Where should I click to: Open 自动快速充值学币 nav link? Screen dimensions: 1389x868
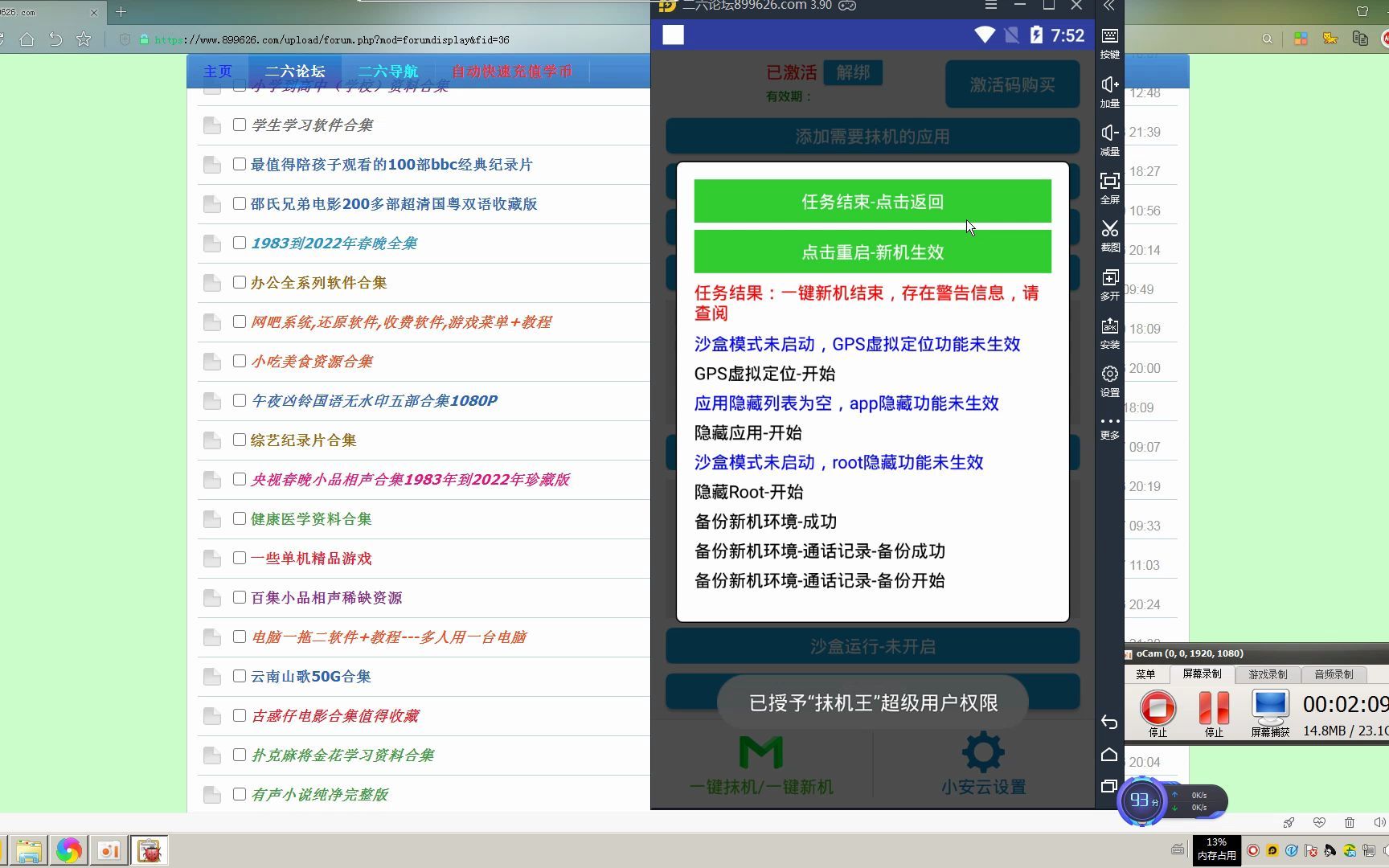pyautogui.click(x=512, y=72)
